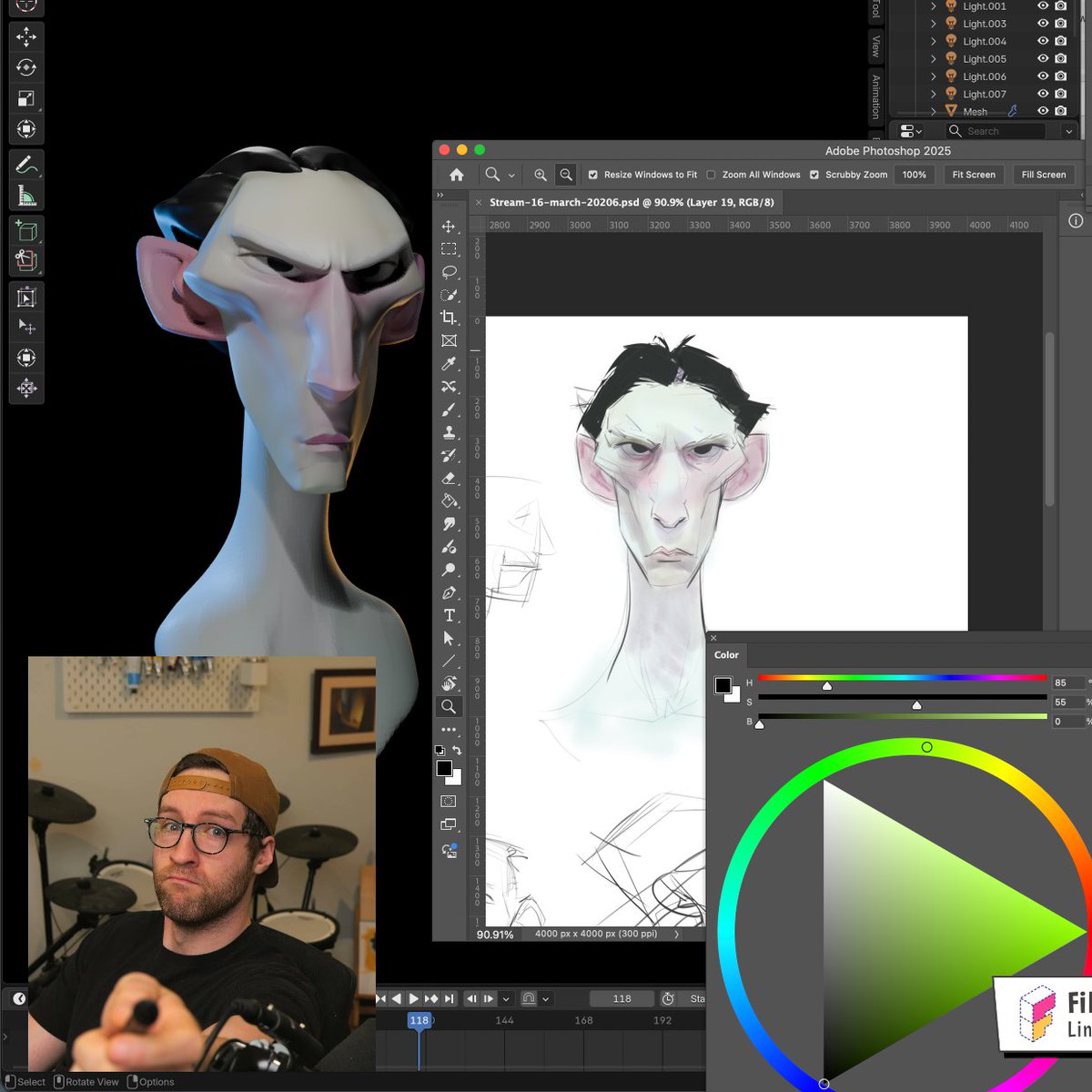
Task: Select the Crop tool
Action: click(x=449, y=318)
